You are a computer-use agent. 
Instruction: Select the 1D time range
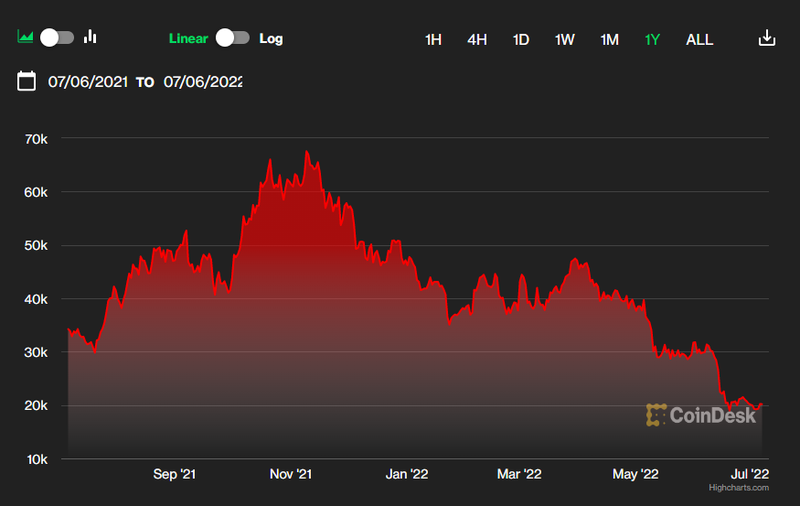[x=521, y=40]
